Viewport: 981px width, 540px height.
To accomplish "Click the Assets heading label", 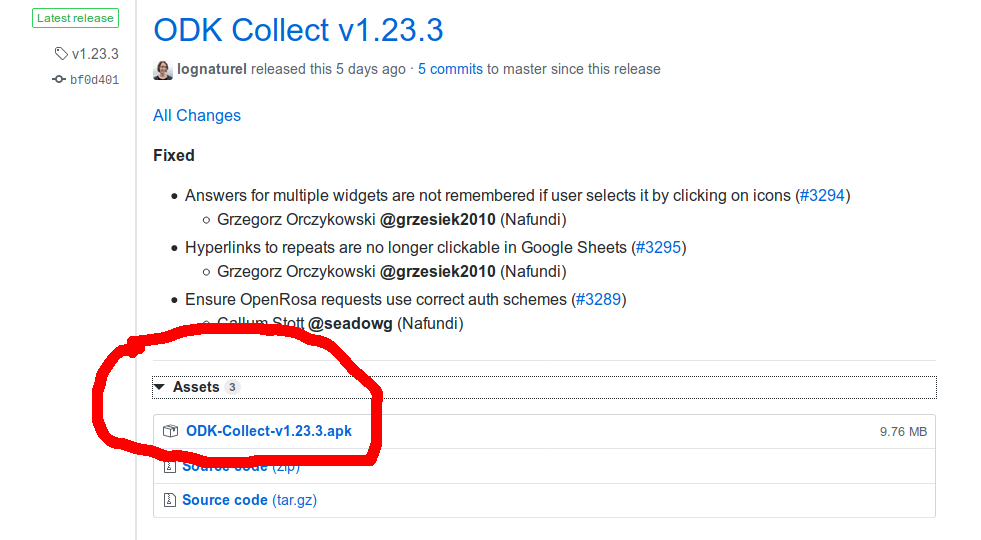I will pos(196,387).
